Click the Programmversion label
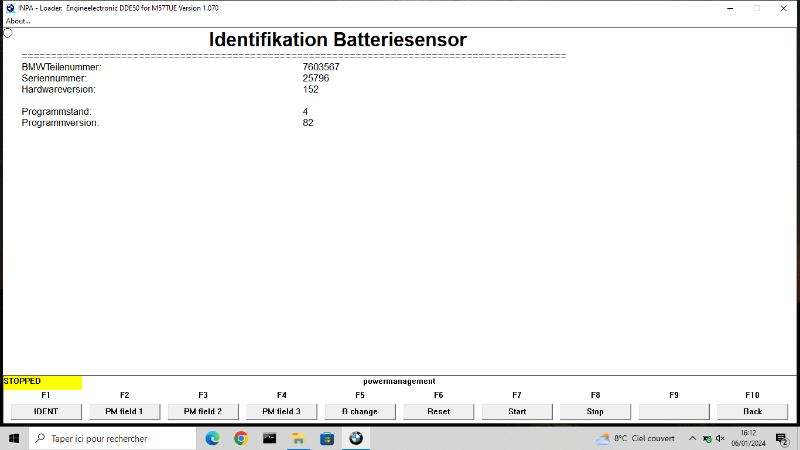The height and width of the screenshot is (450, 800). pyautogui.click(x=60, y=123)
